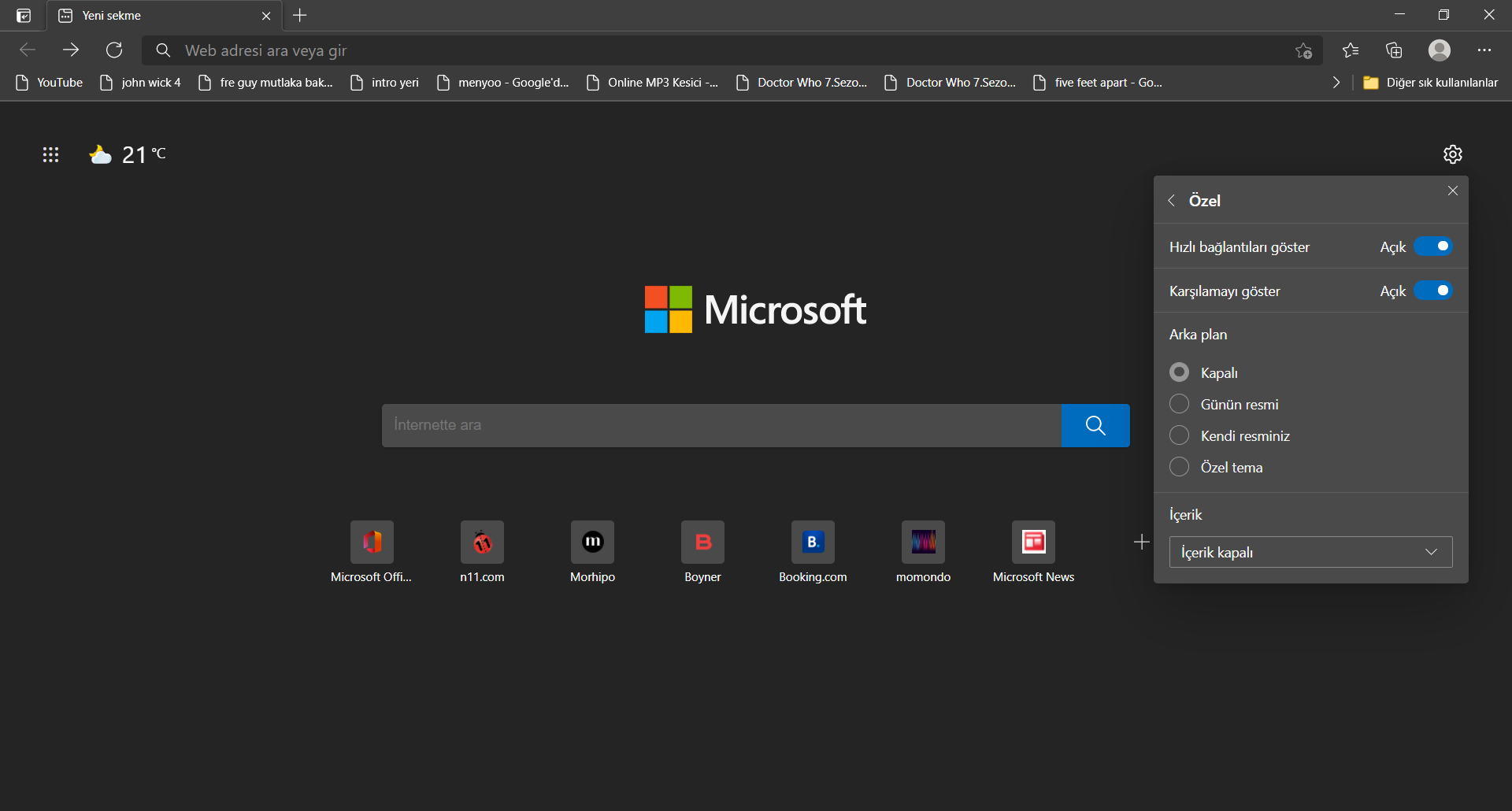Open the YouTube bookmark
Viewport: 1512px width, 811px height.
tap(50, 83)
